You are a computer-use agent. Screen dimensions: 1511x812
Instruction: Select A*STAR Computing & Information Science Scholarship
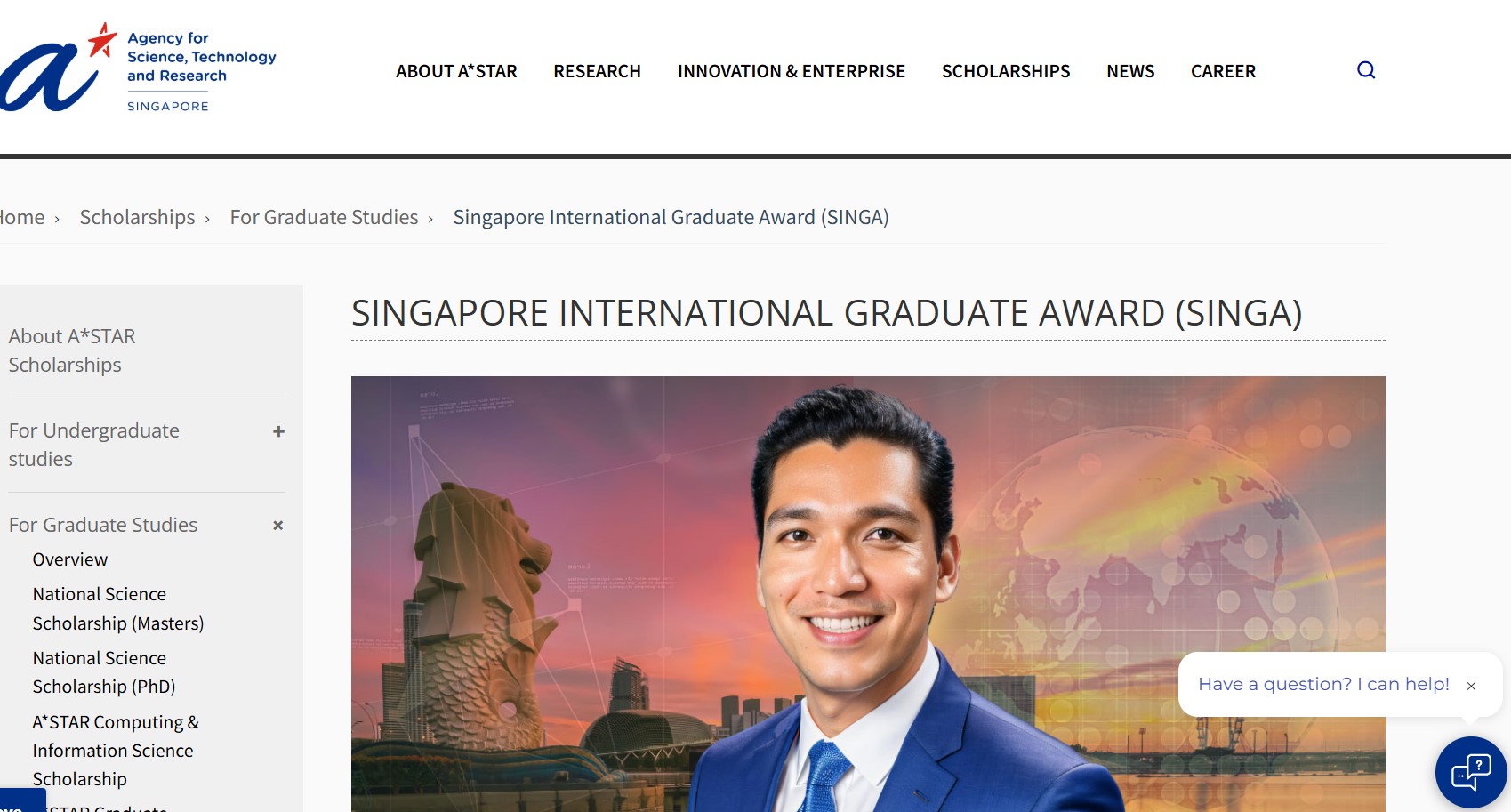coord(116,751)
